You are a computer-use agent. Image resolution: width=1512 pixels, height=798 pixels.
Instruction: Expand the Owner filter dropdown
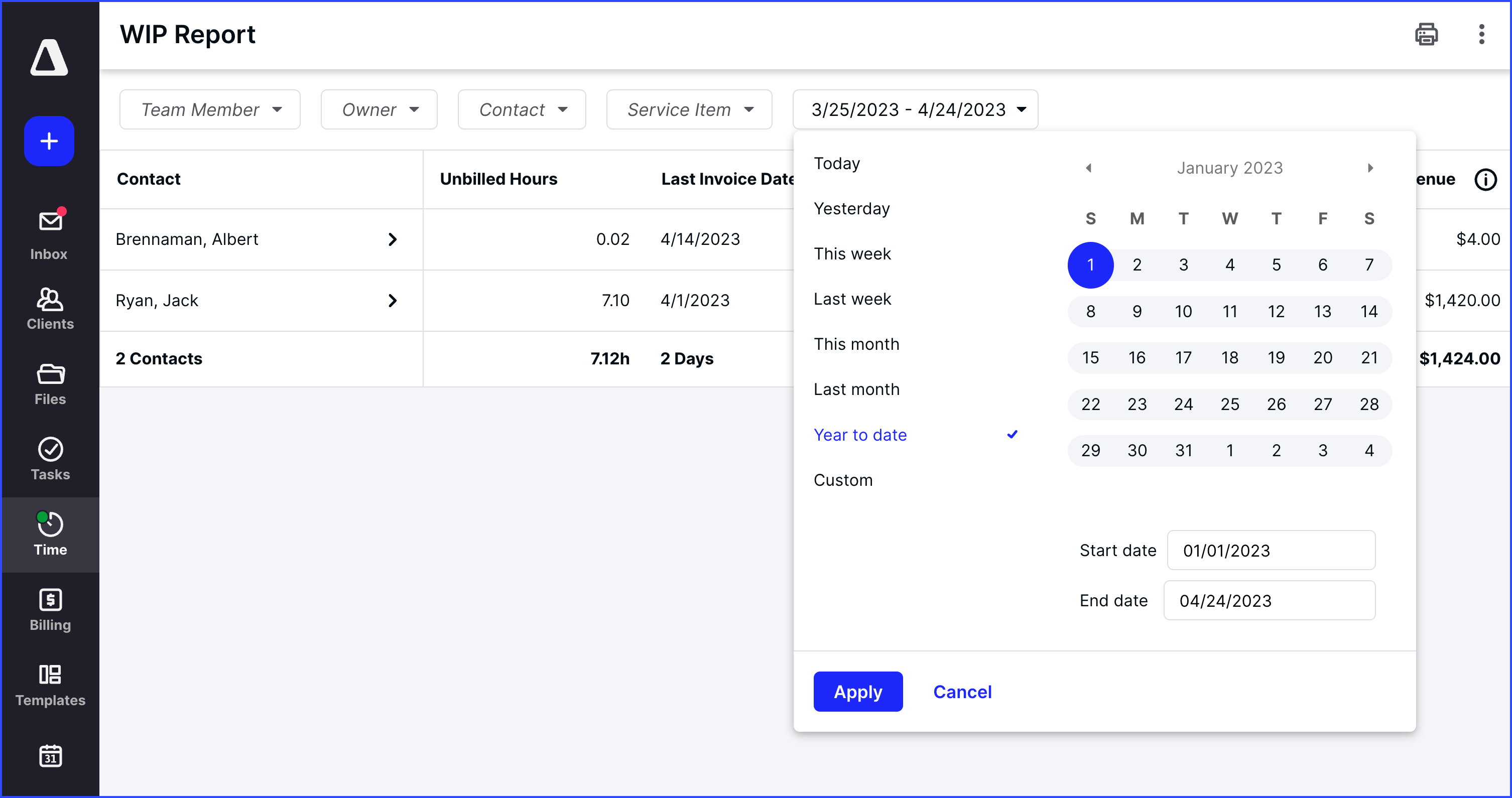coord(379,109)
